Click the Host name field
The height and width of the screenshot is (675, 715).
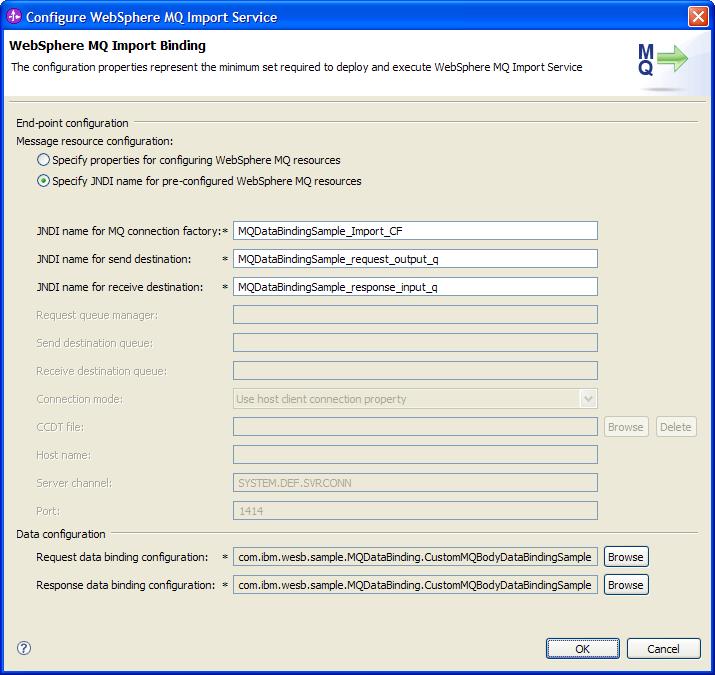[415, 455]
